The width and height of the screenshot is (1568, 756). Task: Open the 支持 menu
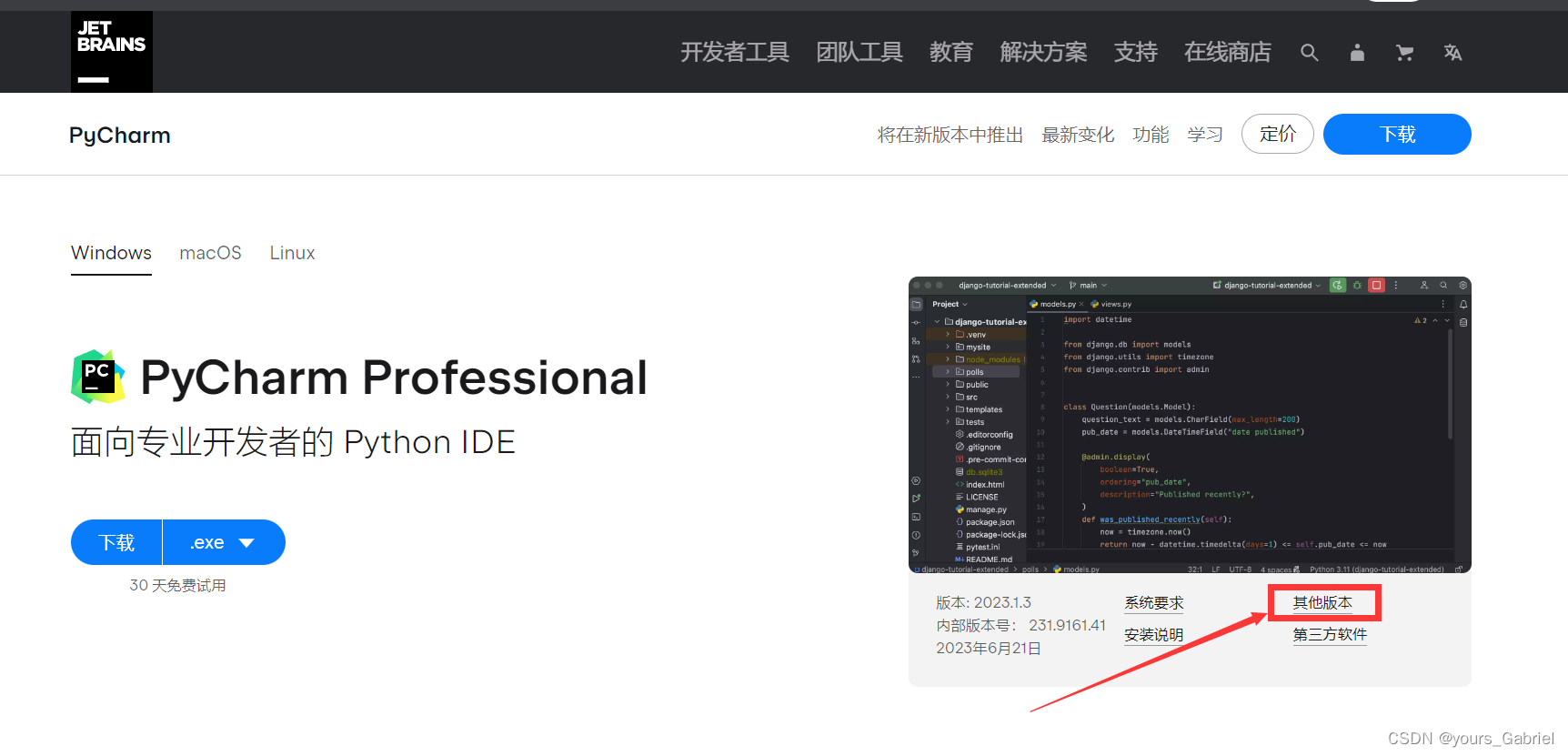[x=1136, y=53]
